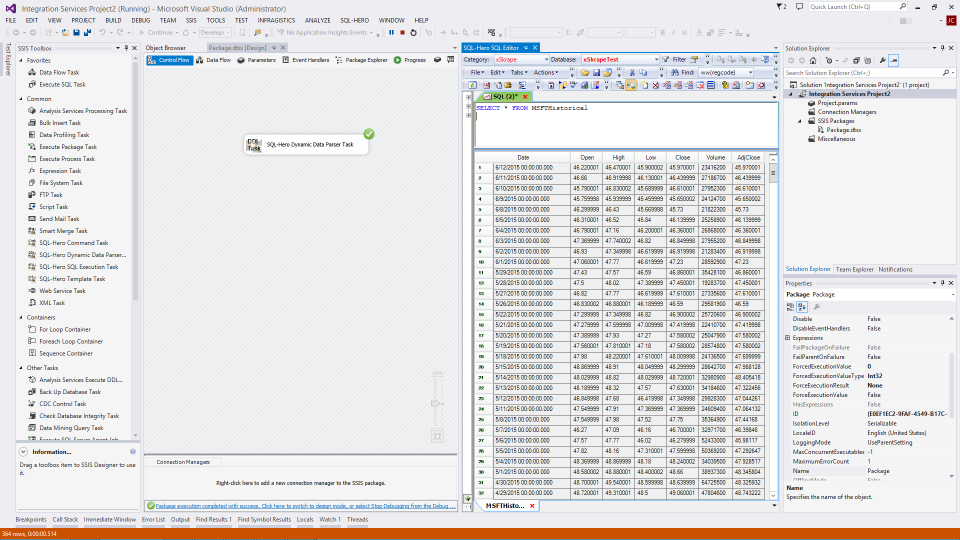Viewport: 960px width, 540px height.
Task: Click the Save icon in SQL-Hero editor toolbar
Action: (596, 72)
